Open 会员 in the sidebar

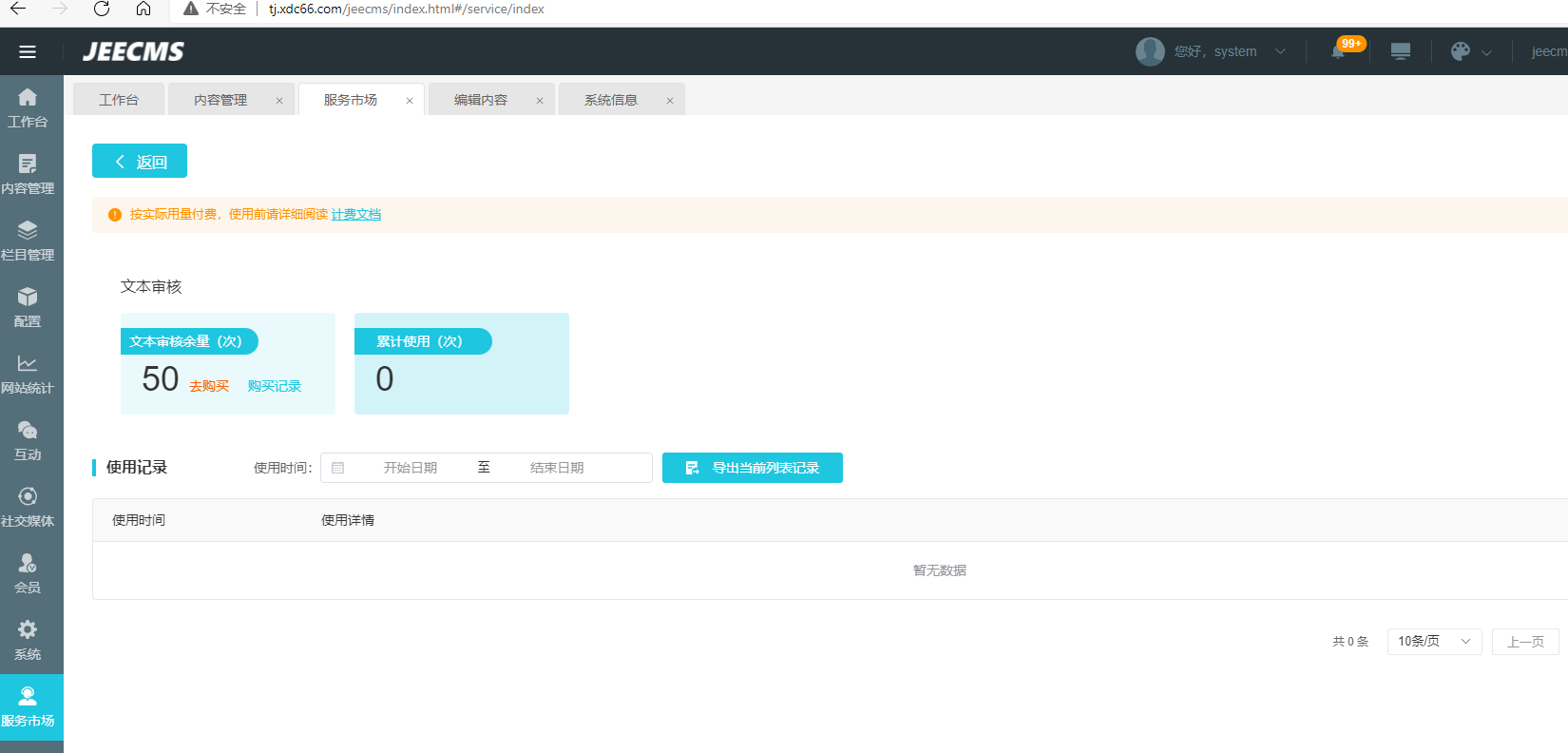(x=28, y=574)
